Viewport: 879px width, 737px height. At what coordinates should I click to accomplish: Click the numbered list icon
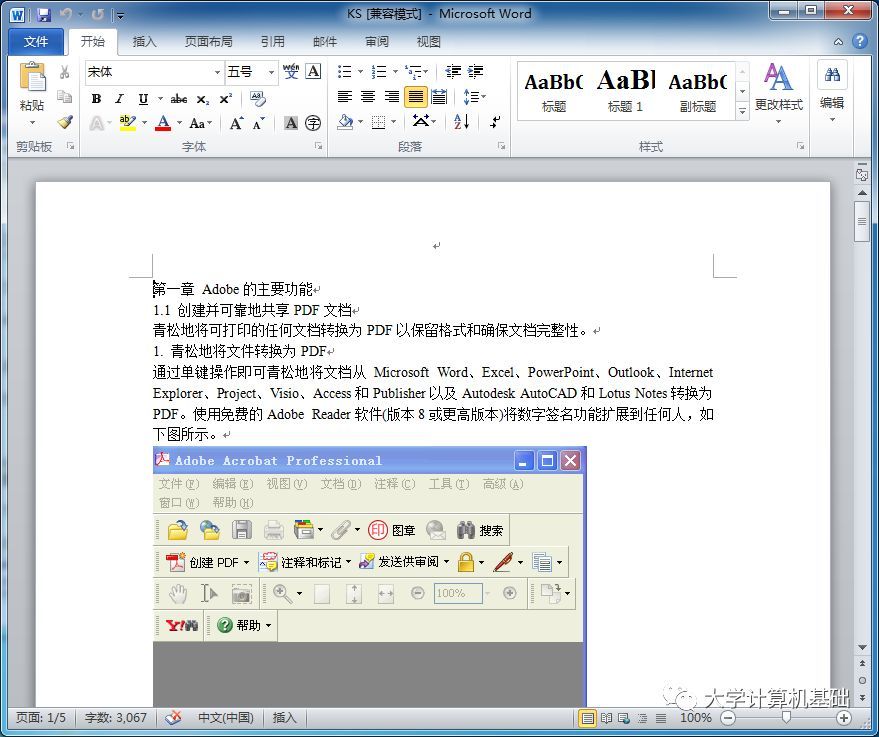pos(379,71)
